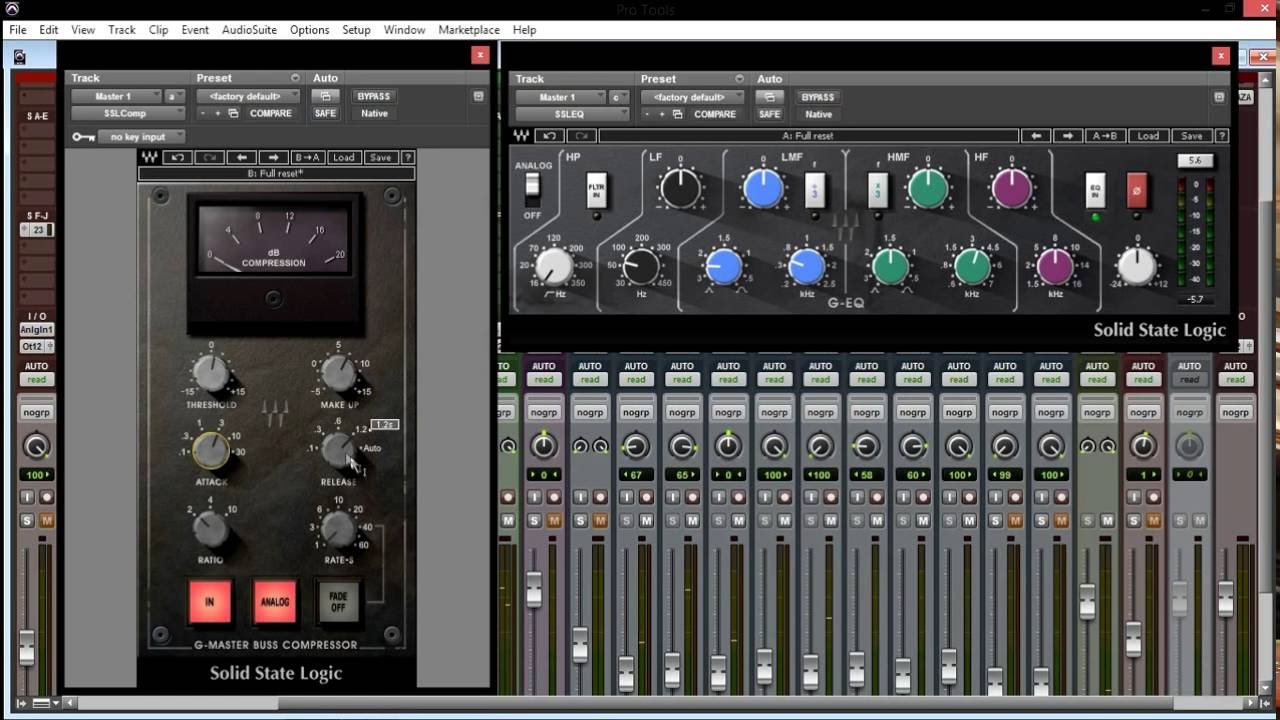This screenshot has height=720, width=1280.
Task: Click Pro Tools application icon in title bar
Action: 12,9
